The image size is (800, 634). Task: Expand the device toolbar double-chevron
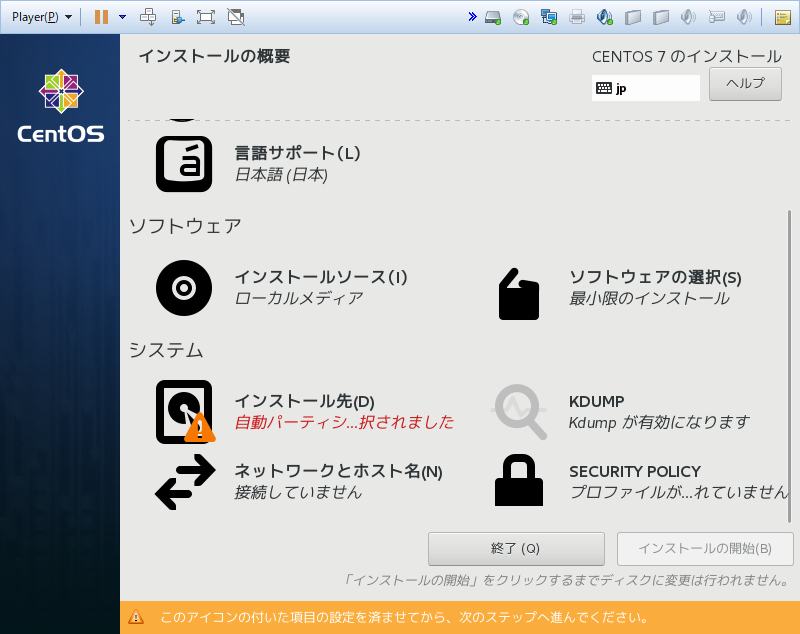(x=472, y=17)
